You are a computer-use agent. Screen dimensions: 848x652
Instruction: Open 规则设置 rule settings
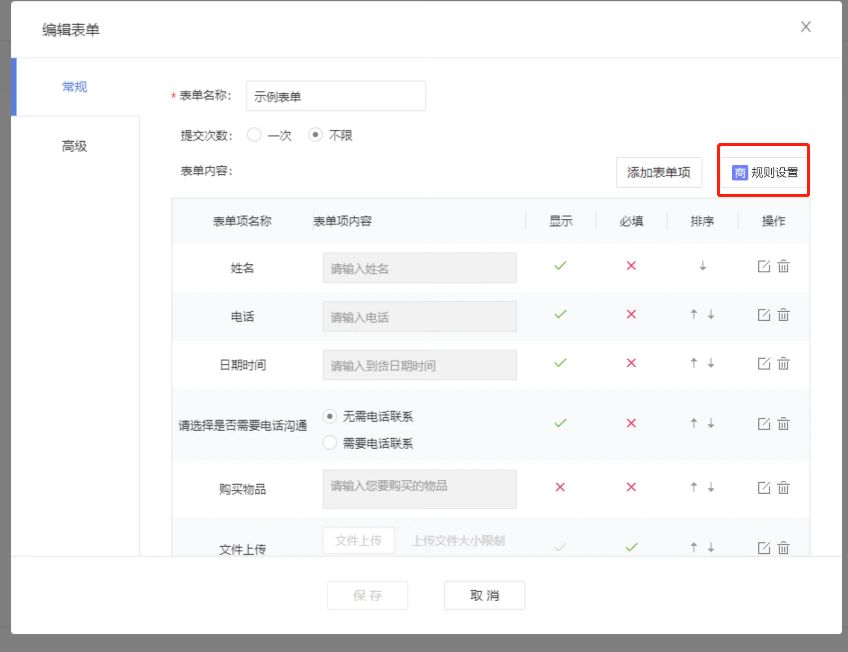point(765,172)
